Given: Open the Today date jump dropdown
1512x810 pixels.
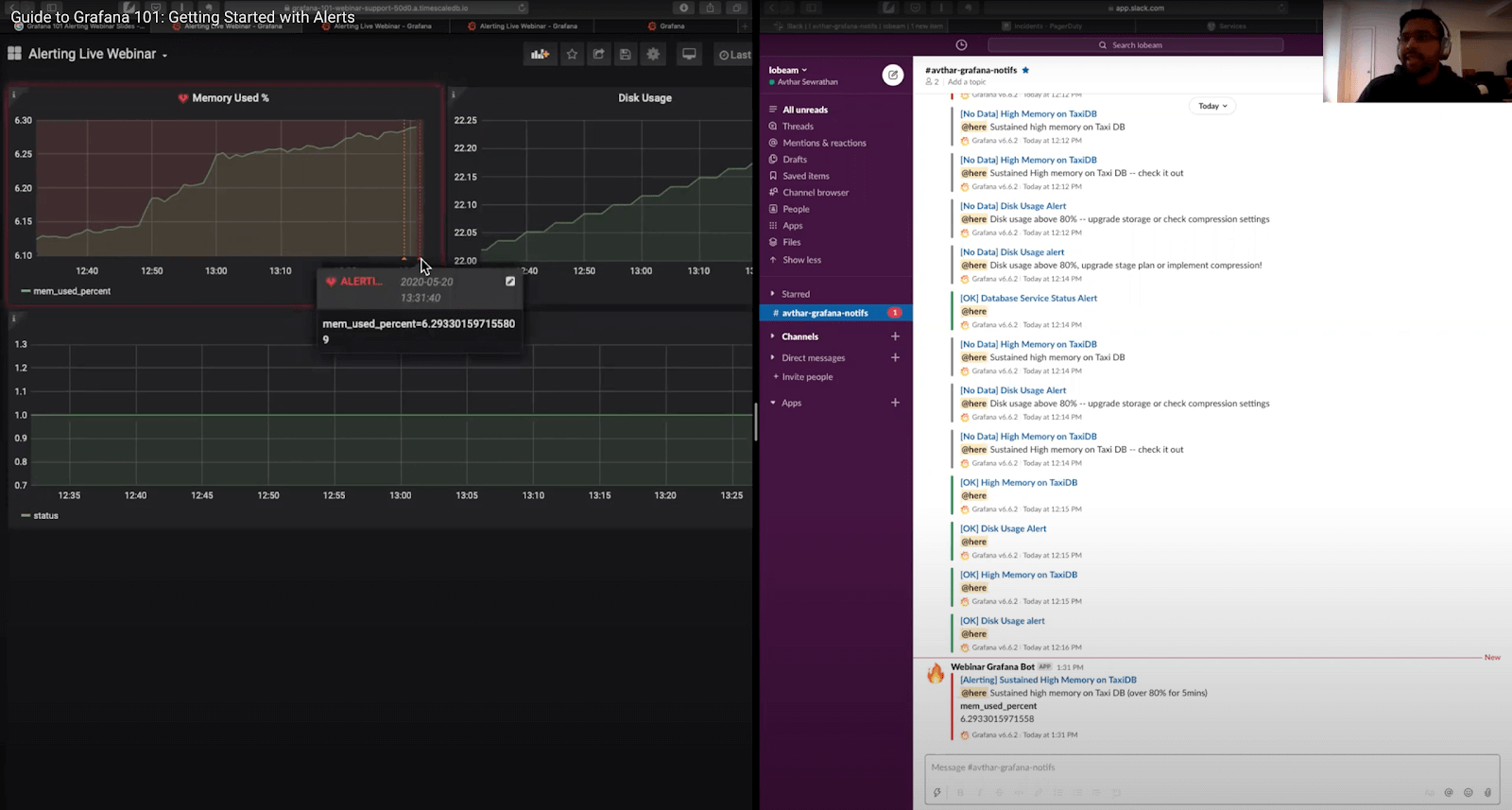Looking at the screenshot, I should (x=1212, y=106).
